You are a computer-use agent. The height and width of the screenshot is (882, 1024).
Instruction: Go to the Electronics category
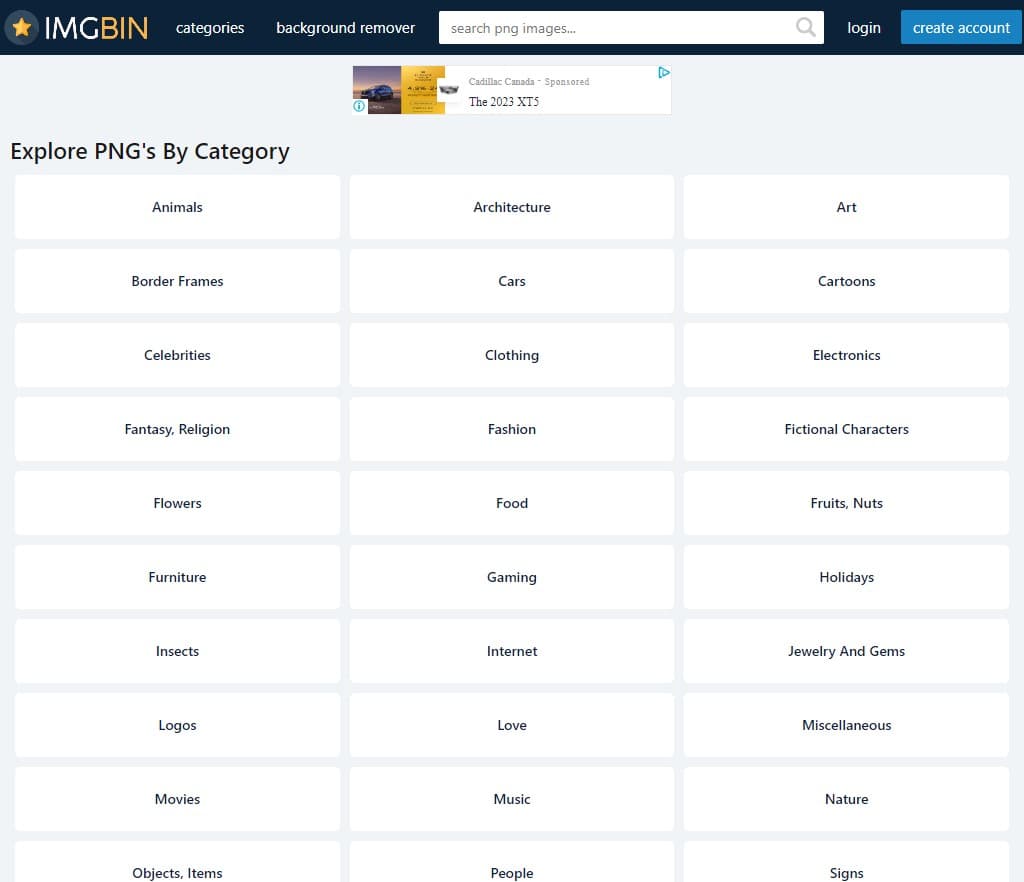point(846,355)
